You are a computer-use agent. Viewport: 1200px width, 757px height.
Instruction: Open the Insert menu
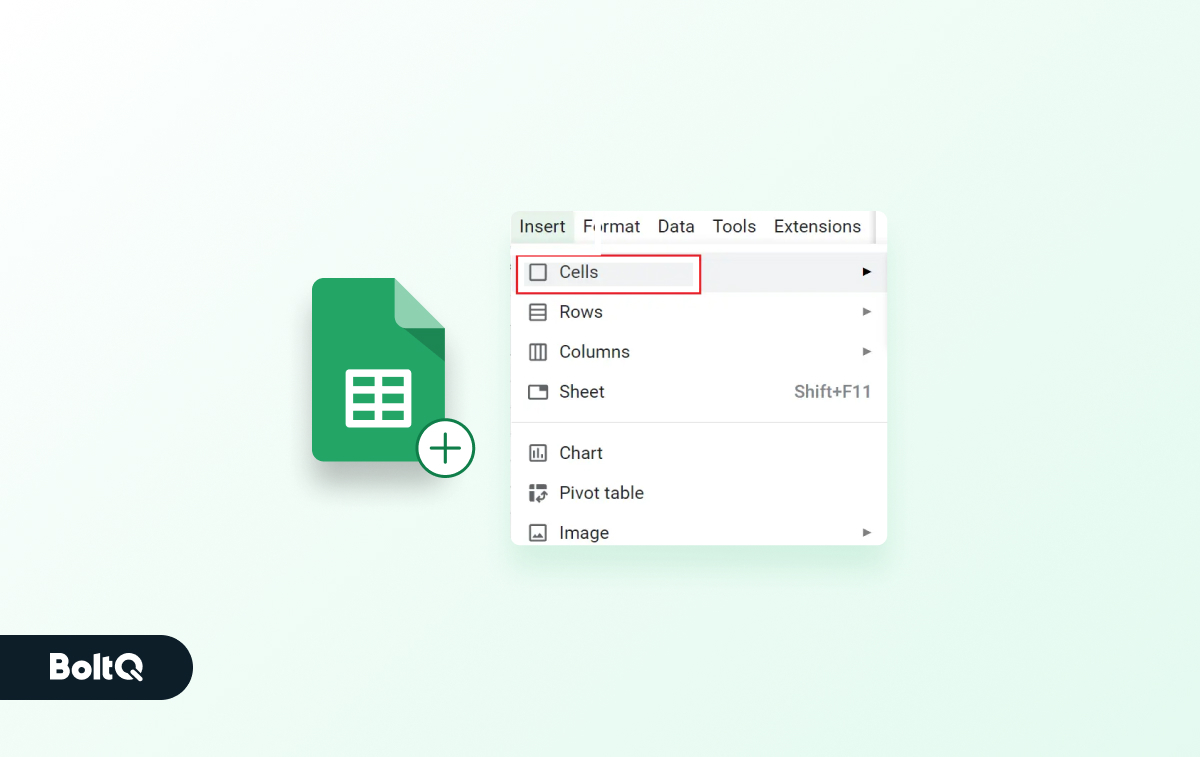click(542, 227)
